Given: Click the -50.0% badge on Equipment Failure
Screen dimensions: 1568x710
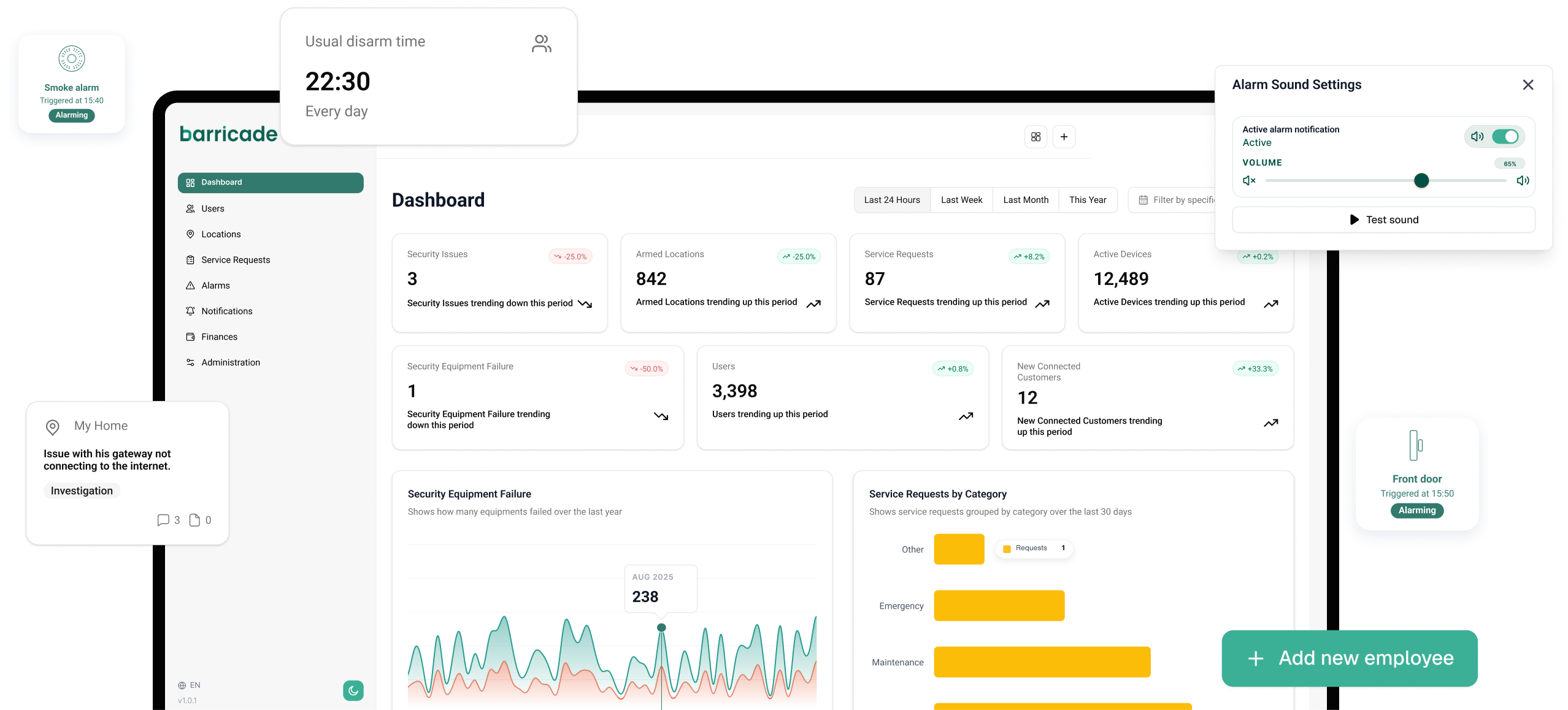Looking at the screenshot, I should pyautogui.click(x=647, y=369).
